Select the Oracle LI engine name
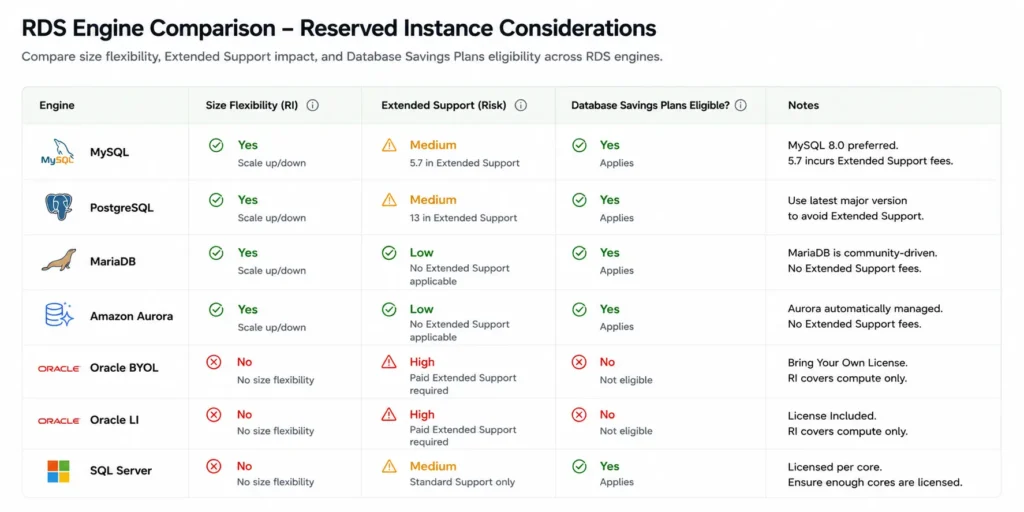Image resolution: width=1024 pixels, height=512 pixels. pyautogui.click(x=114, y=420)
